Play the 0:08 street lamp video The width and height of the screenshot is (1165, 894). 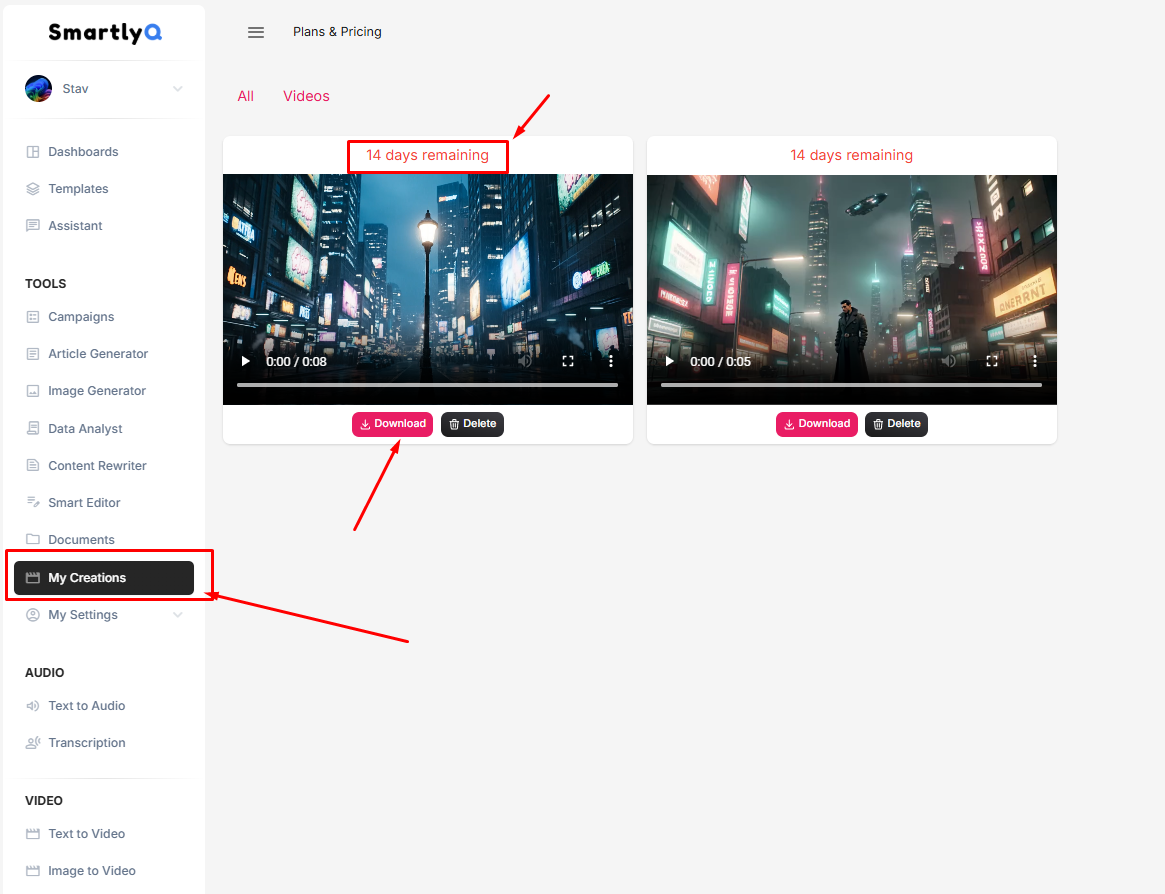click(246, 361)
